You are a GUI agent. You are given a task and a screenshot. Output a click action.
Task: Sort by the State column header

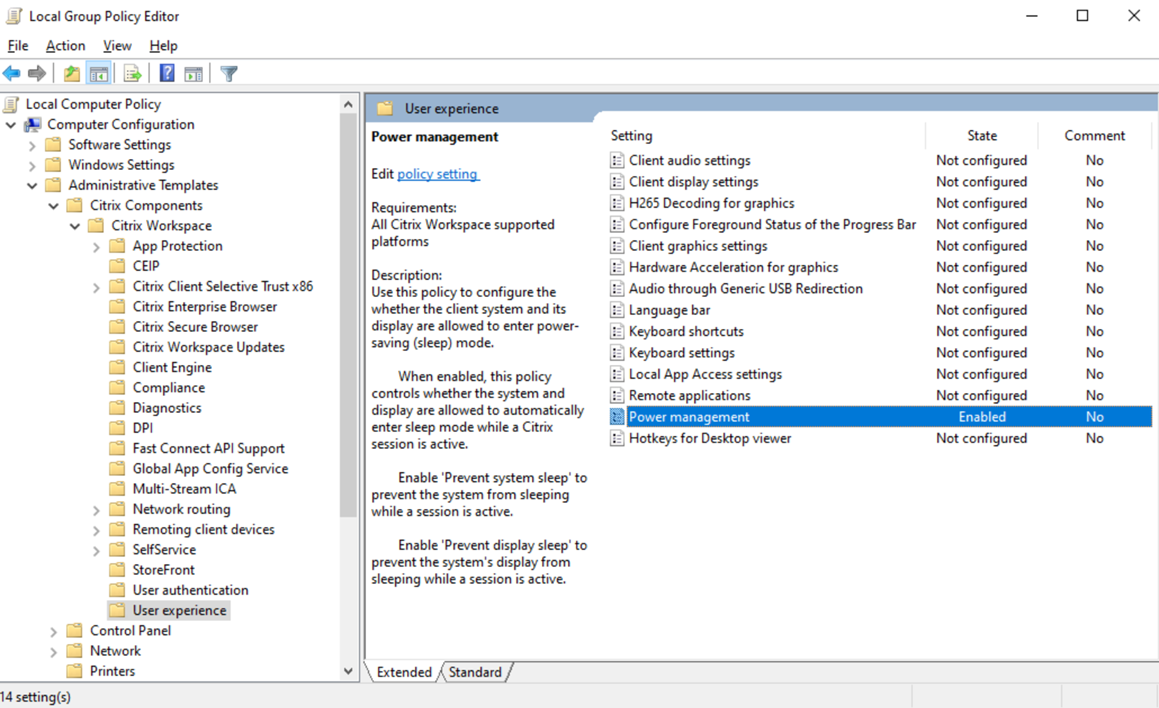click(982, 135)
